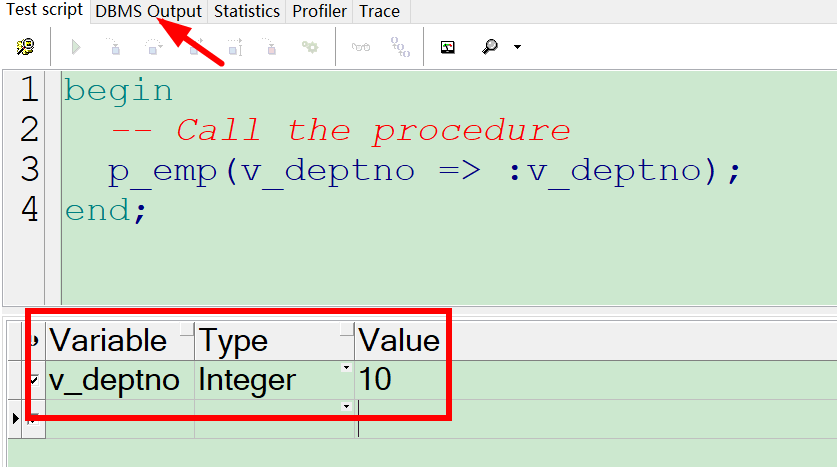Click the empty Variable cell in the second row
The image size is (837, 467).
click(x=120, y=419)
